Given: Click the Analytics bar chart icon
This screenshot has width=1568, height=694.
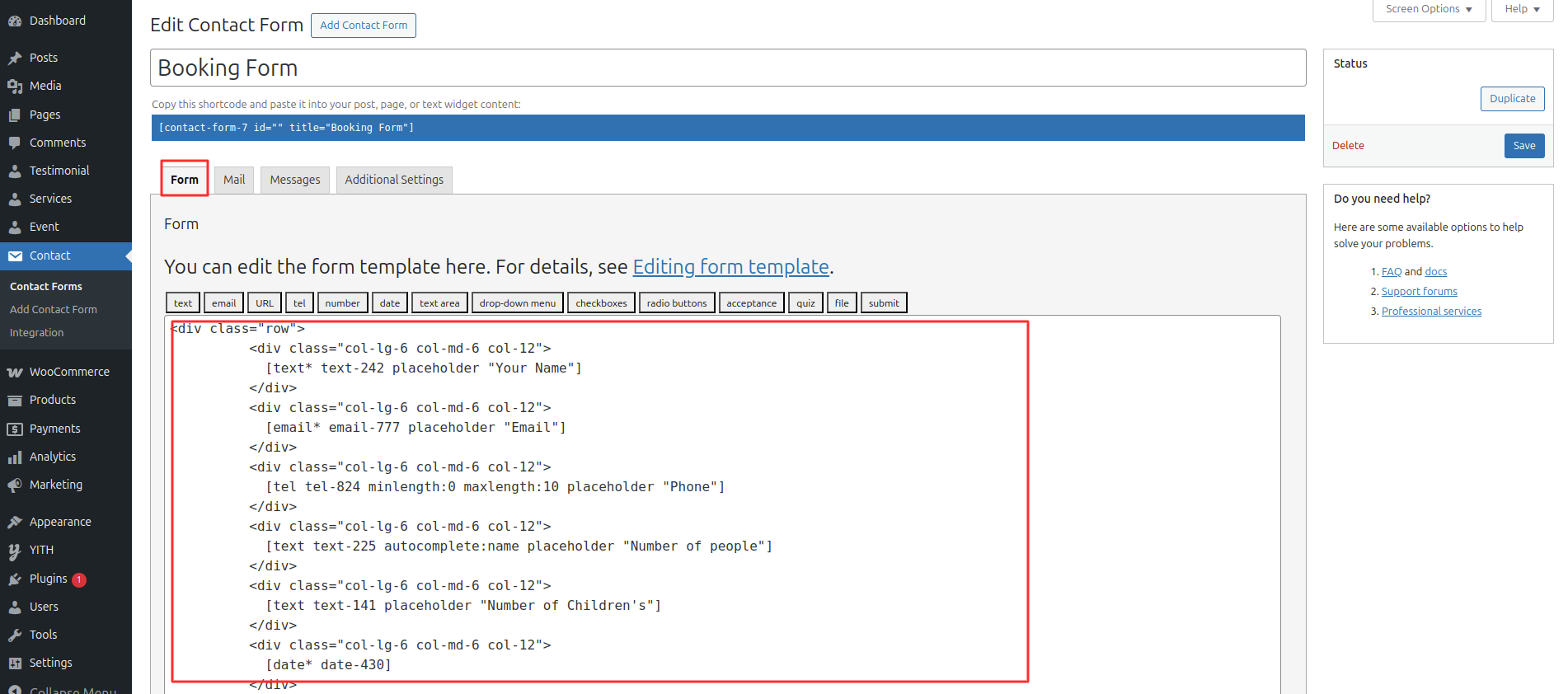Looking at the screenshot, I should (x=15, y=457).
